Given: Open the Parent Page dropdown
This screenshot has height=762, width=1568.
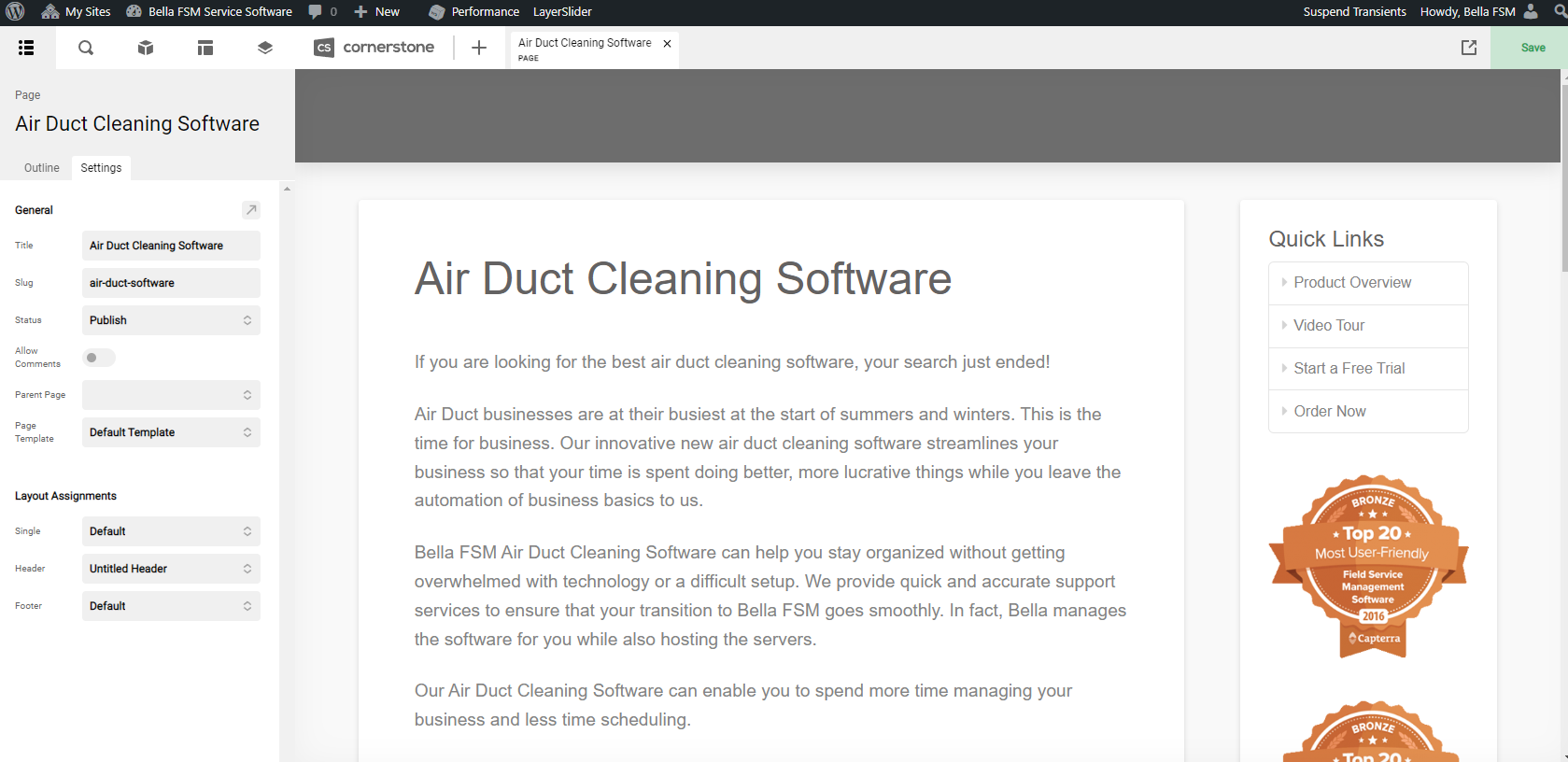Looking at the screenshot, I should click(171, 395).
